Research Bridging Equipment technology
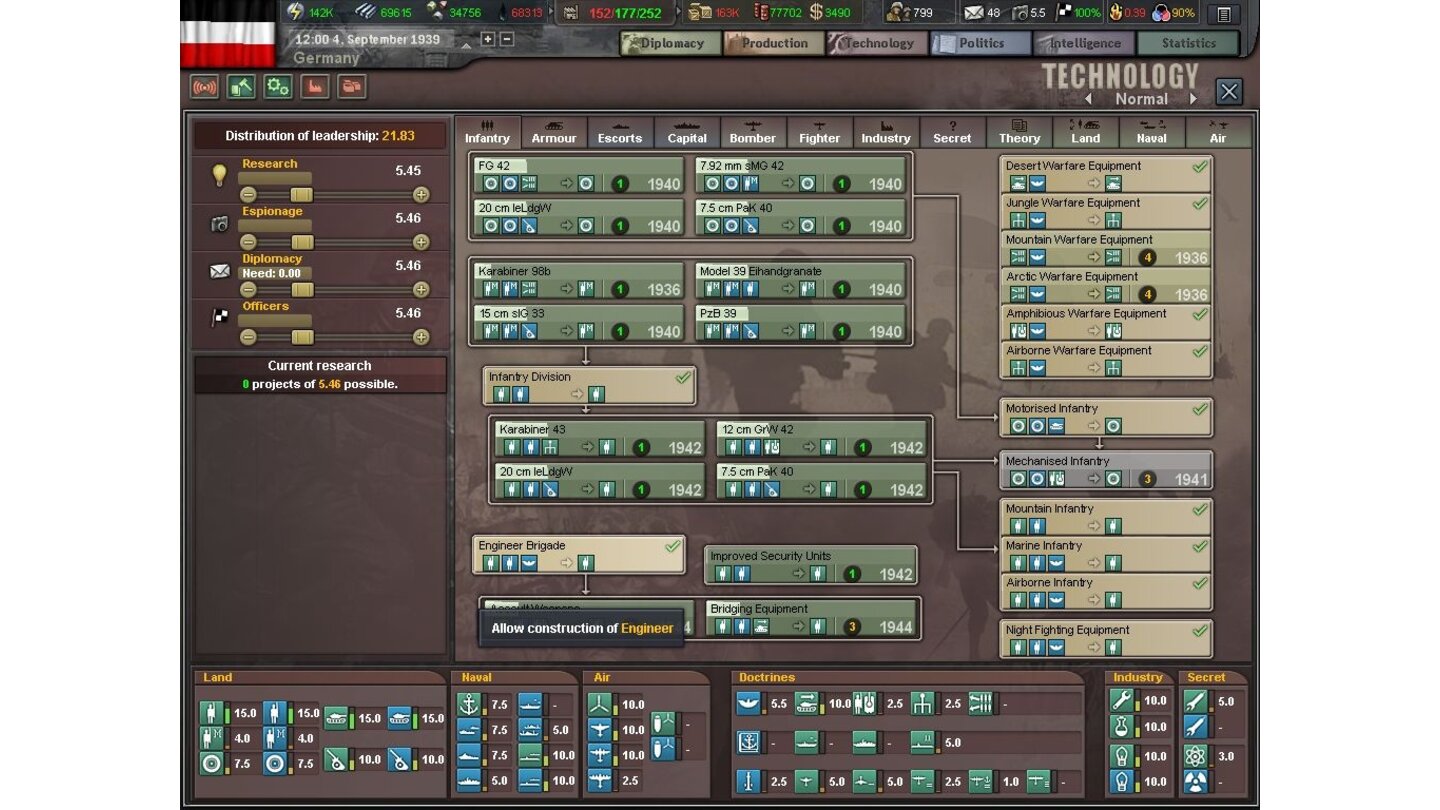The height and width of the screenshot is (810, 1440). (x=811, y=618)
